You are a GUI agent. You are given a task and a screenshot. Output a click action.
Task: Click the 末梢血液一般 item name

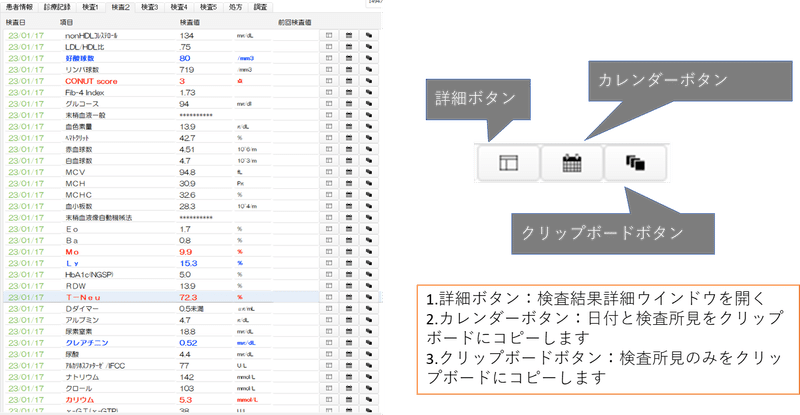(85, 115)
